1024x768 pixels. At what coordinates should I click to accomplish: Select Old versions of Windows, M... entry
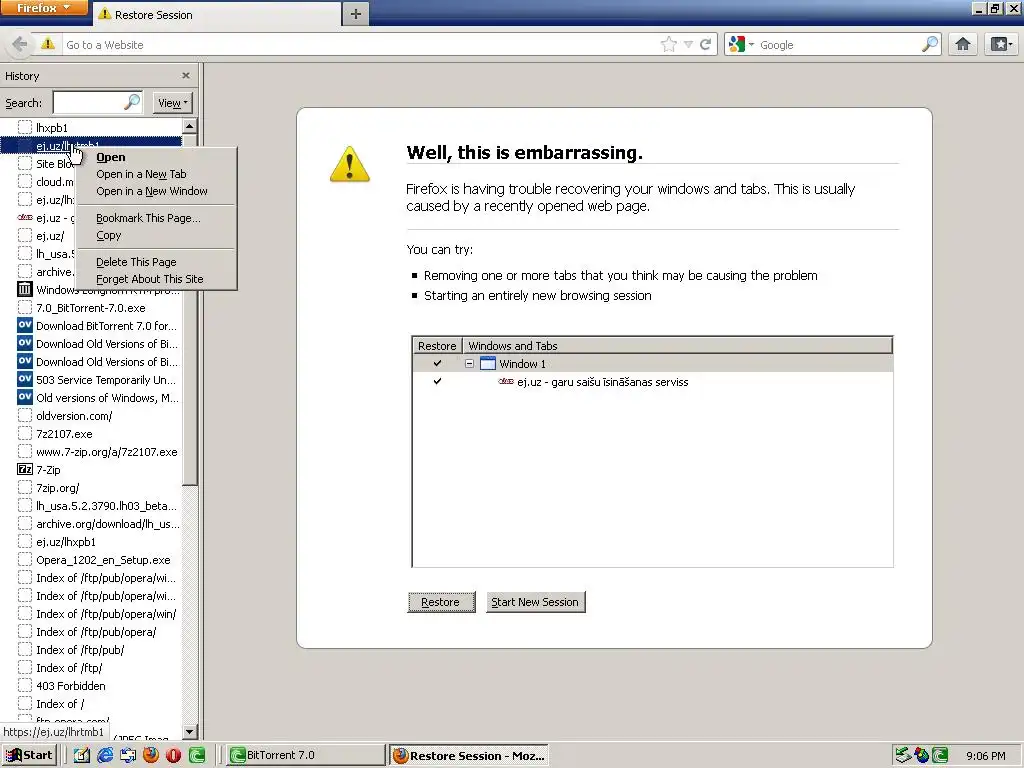pyautogui.click(x=91, y=398)
